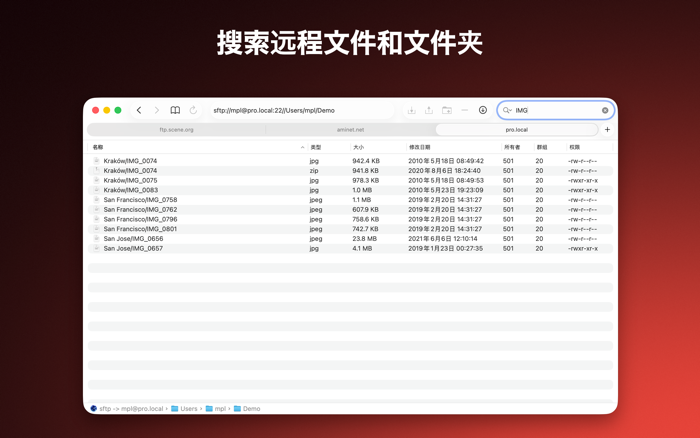
Task: Switch to the aminet.net tab
Action: pos(350,129)
